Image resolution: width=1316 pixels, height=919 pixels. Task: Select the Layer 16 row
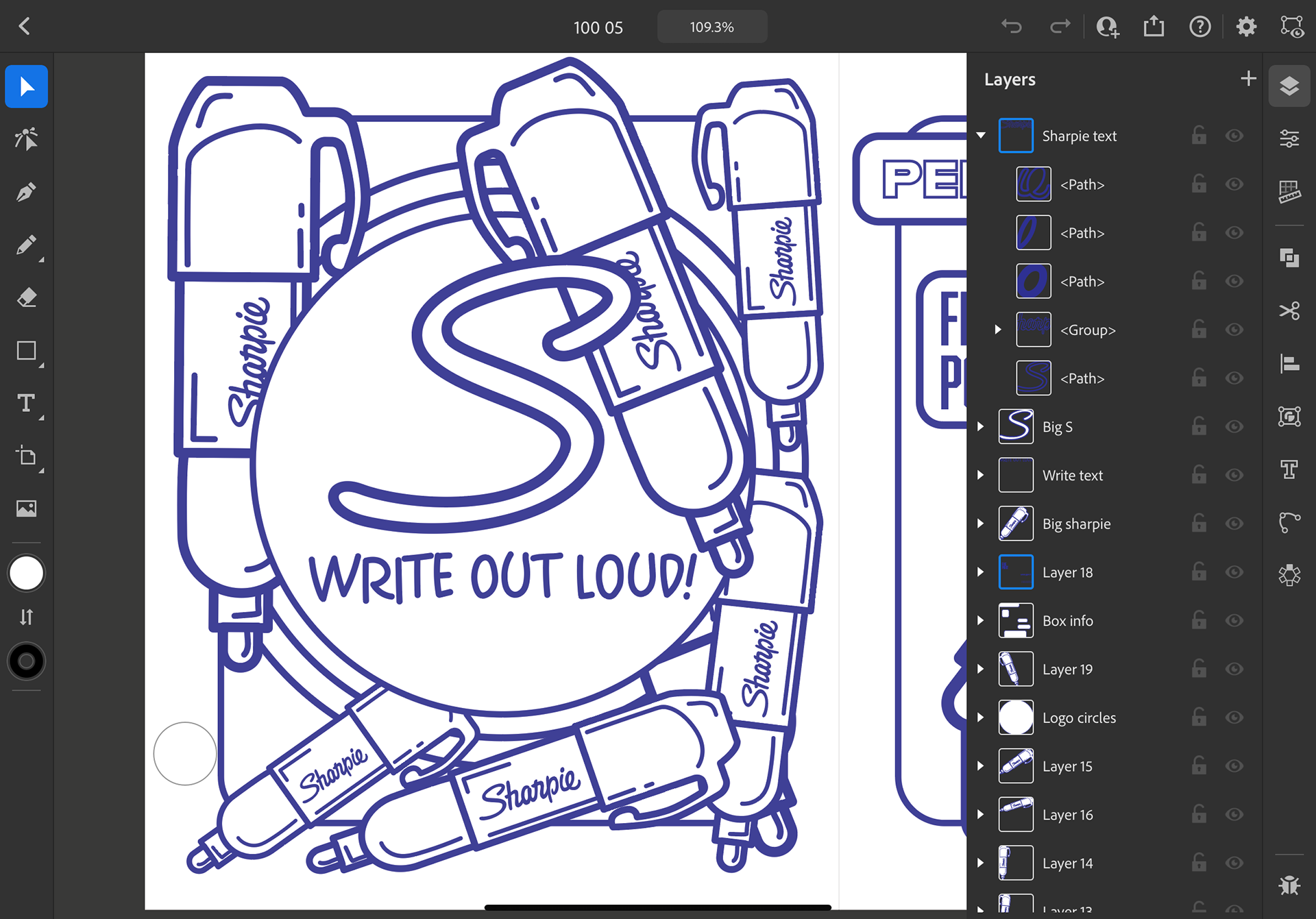[x=1114, y=815]
